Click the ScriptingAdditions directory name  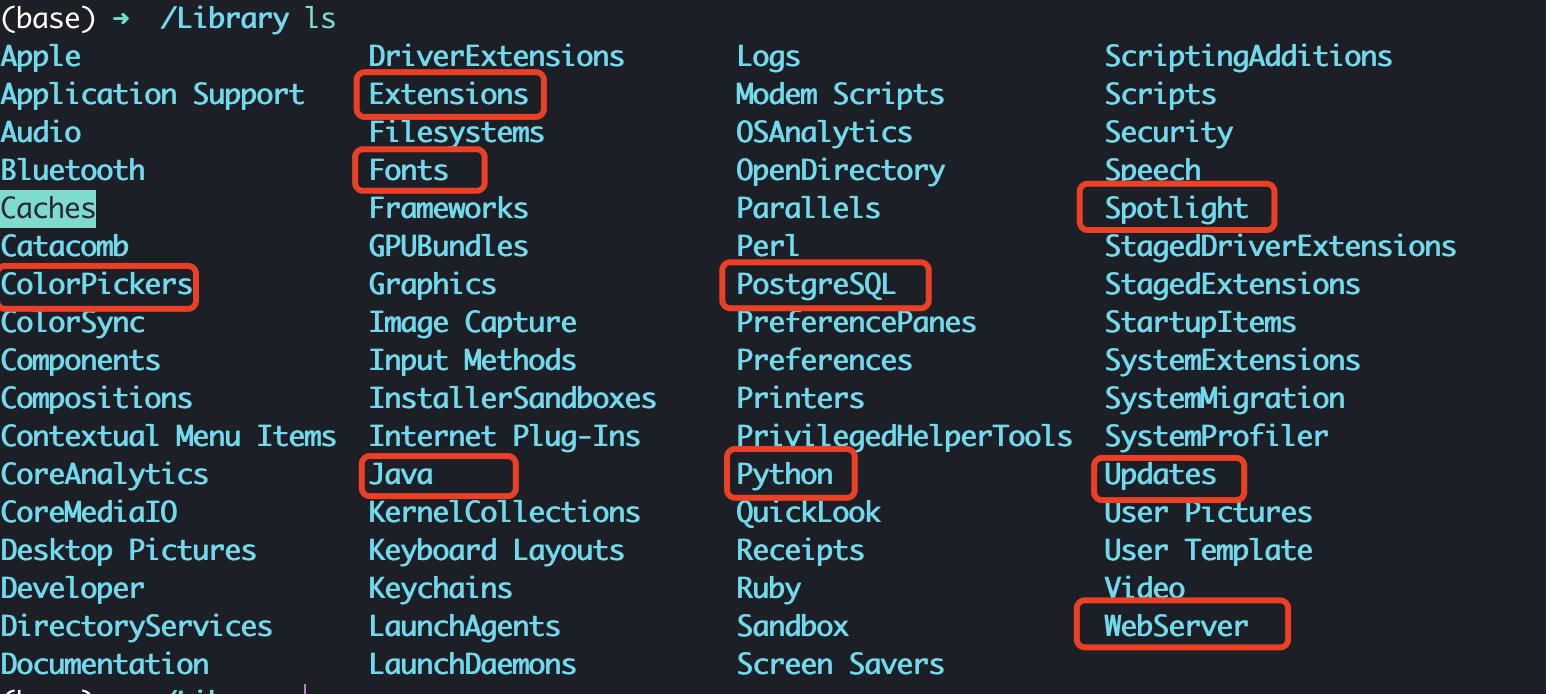(1248, 57)
